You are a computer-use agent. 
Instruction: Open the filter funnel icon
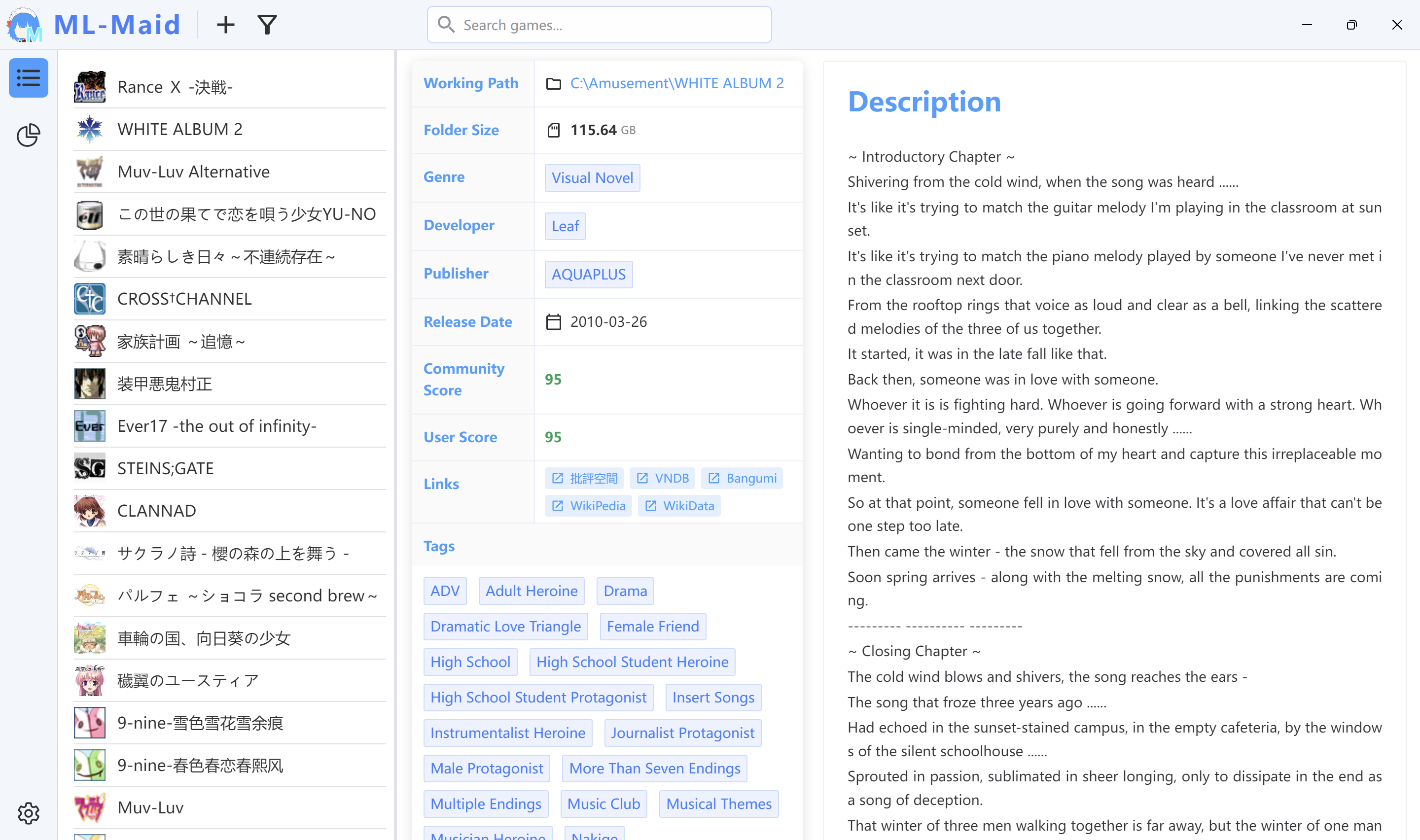(x=267, y=25)
